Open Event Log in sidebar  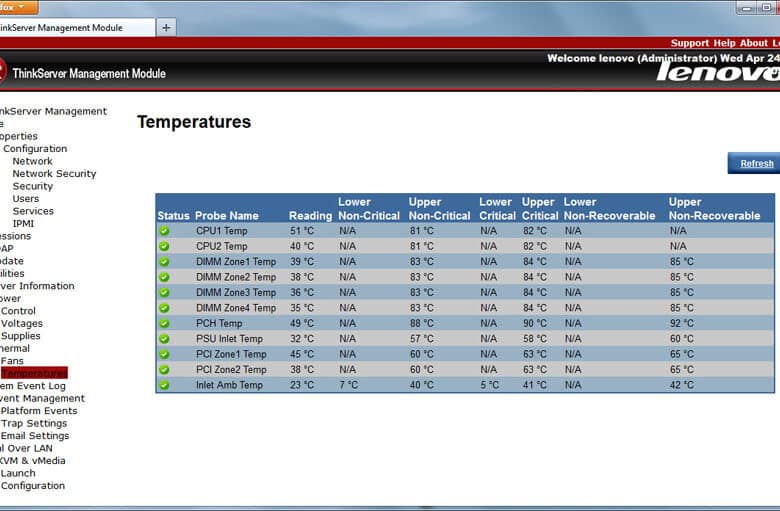32,386
